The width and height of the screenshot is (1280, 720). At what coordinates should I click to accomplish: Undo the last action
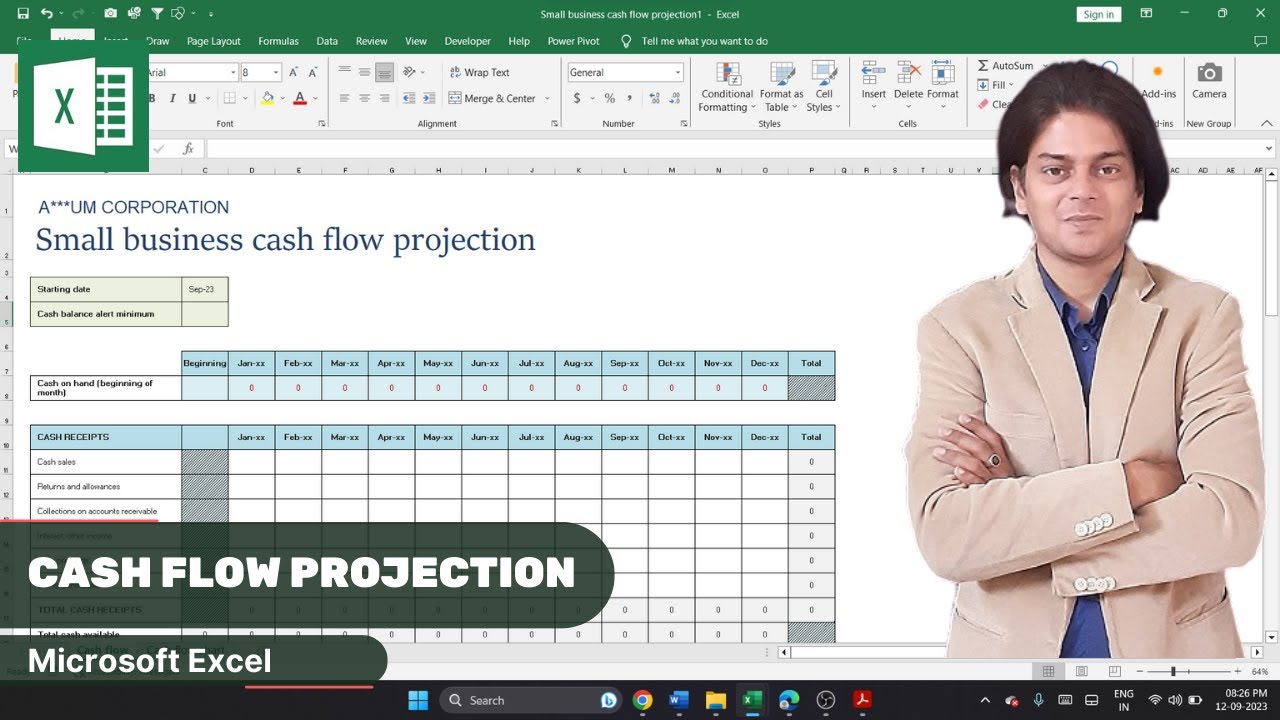coord(47,14)
